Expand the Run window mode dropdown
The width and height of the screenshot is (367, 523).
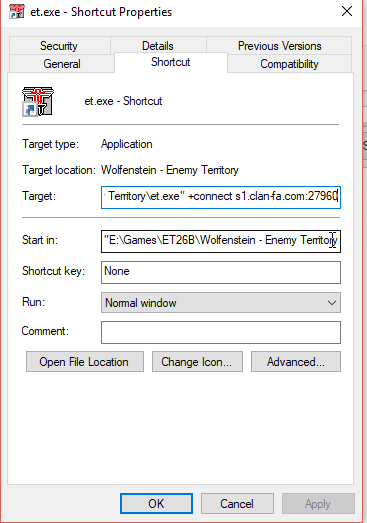[221, 303]
